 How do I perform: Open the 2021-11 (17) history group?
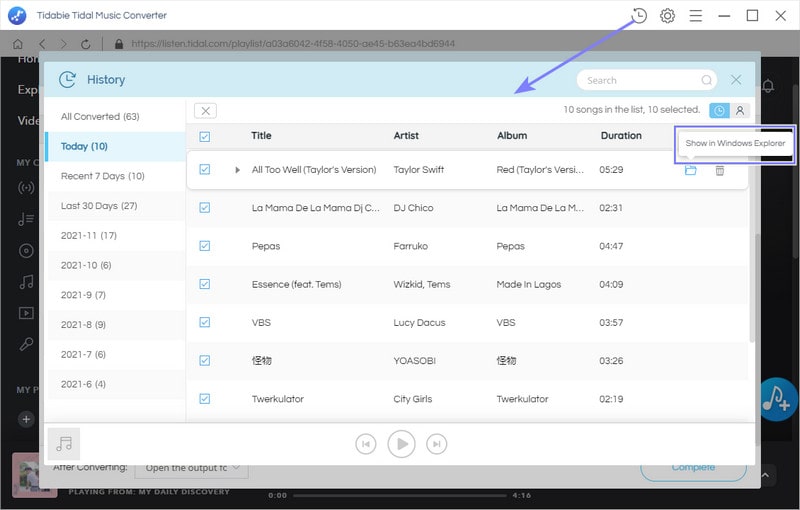[x=116, y=236]
